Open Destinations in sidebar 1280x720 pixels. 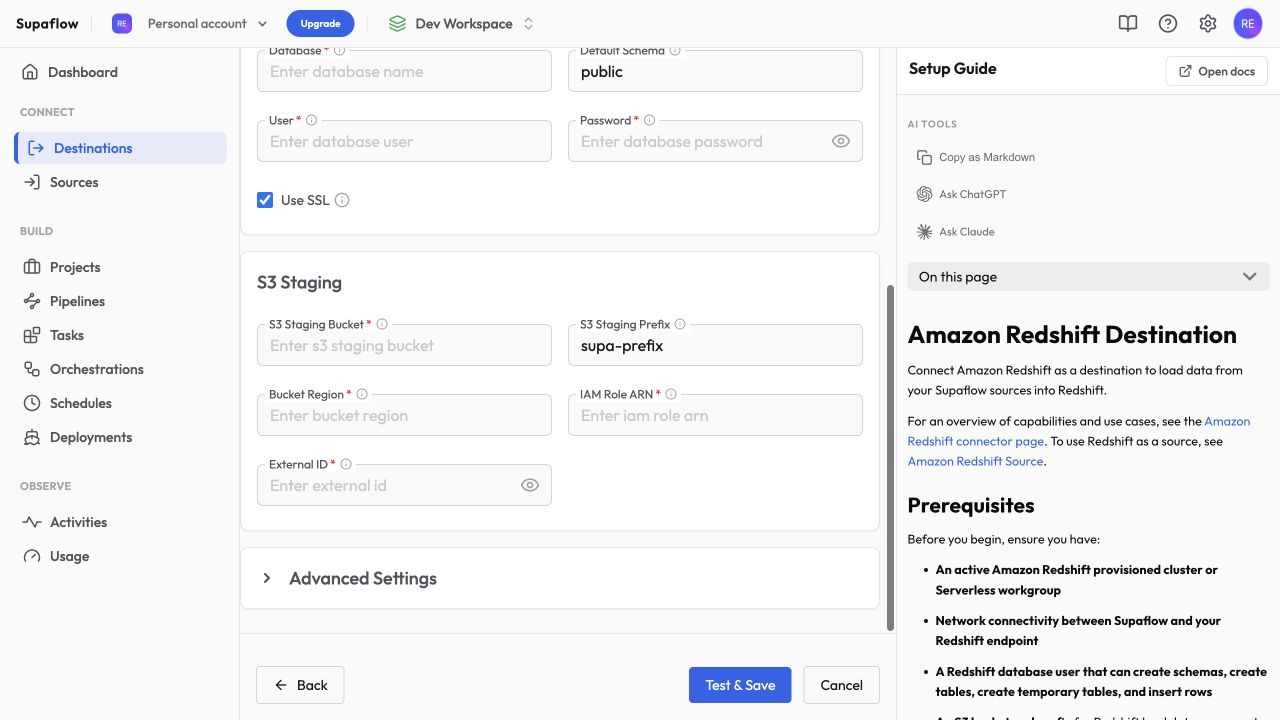tap(120, 148)
